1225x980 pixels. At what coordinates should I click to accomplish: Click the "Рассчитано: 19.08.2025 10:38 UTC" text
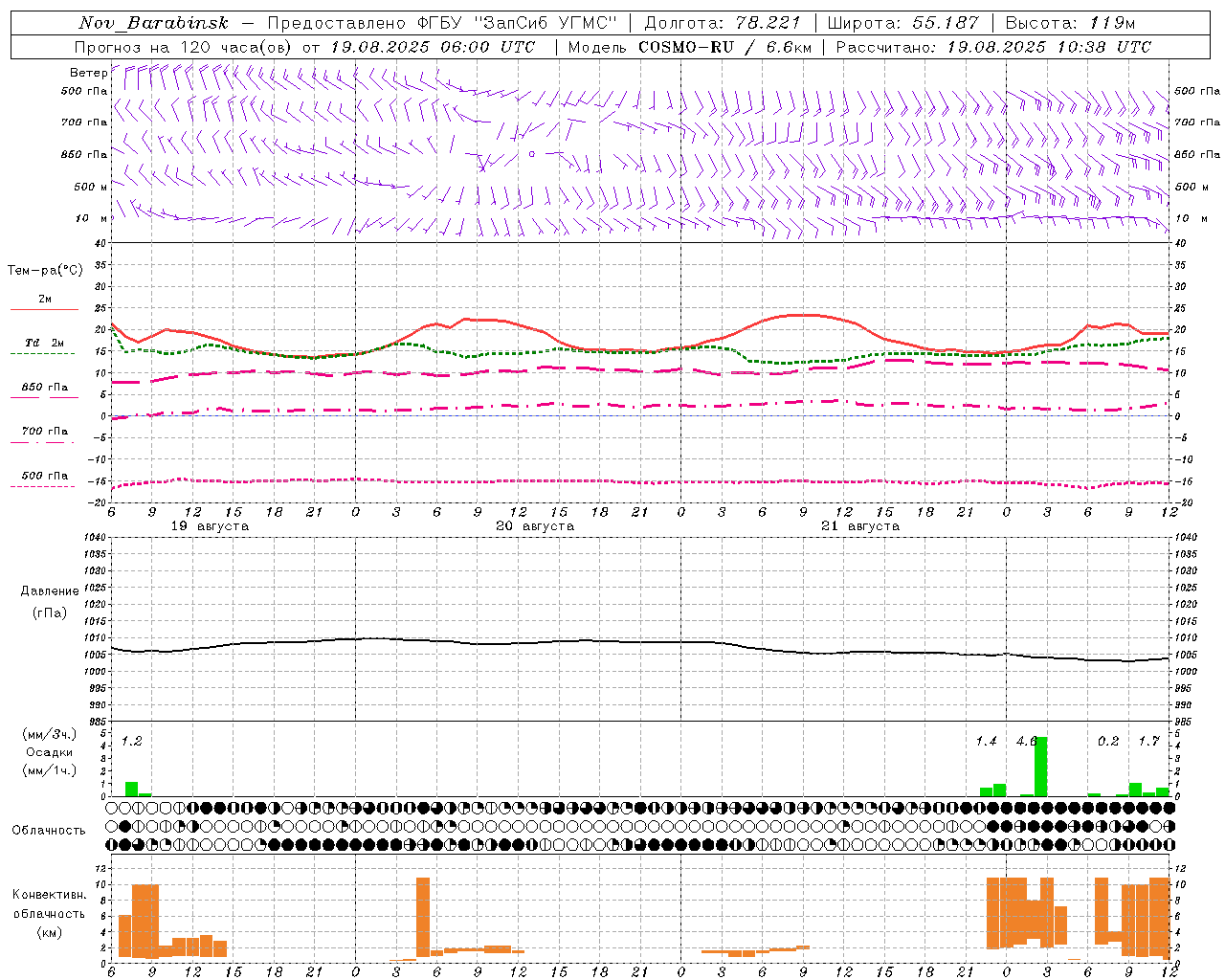[x=994, y=47]
